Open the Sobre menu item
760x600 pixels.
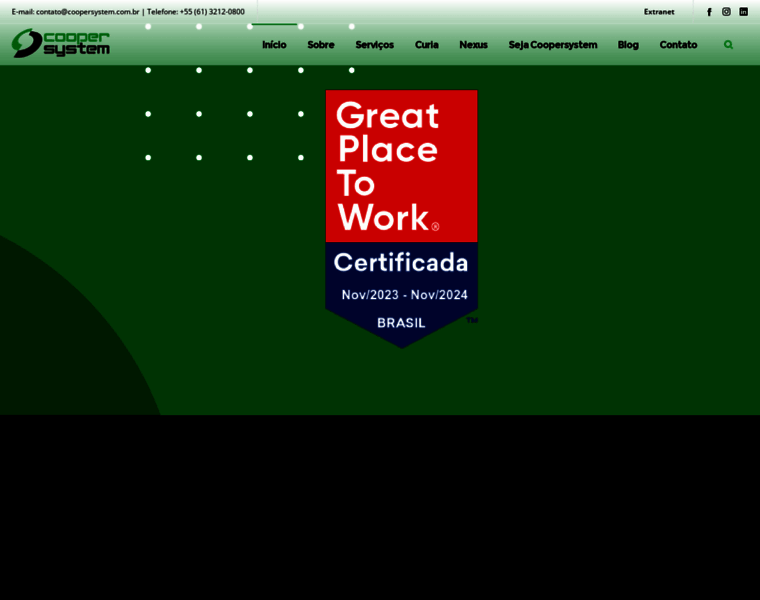(x=321, y=45)
